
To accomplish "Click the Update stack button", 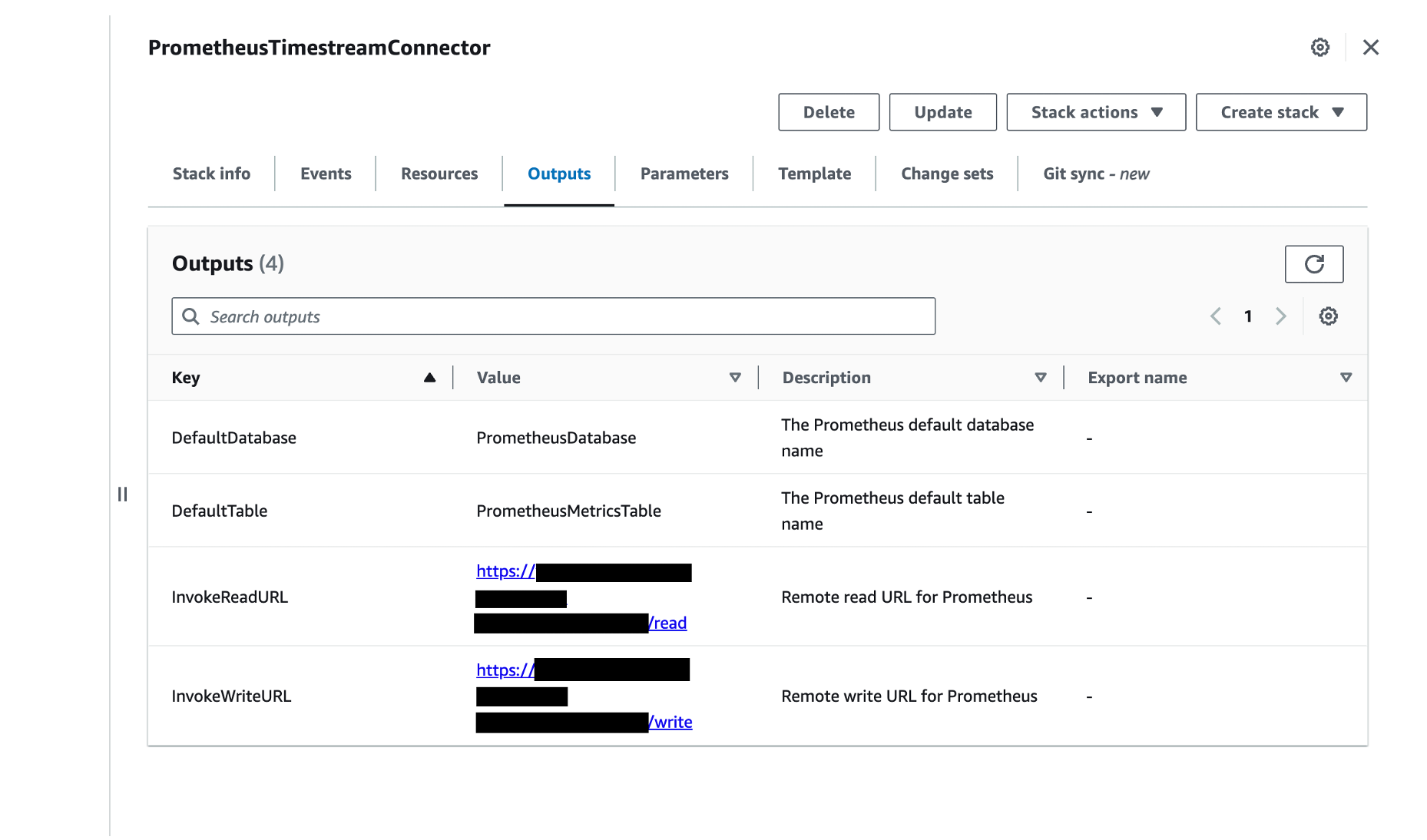I will 943,112.
